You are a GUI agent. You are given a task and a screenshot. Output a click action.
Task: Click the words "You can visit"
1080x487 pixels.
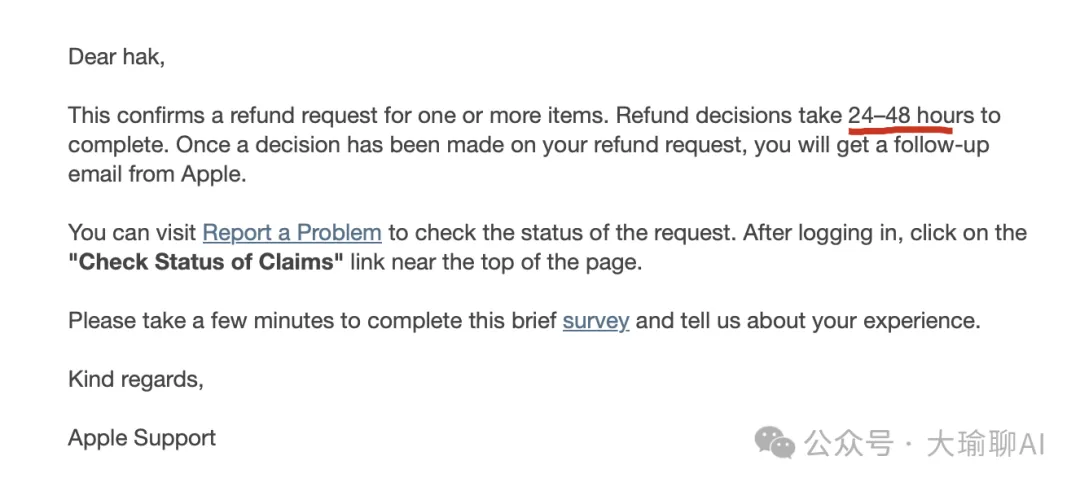tap(131, 233)
